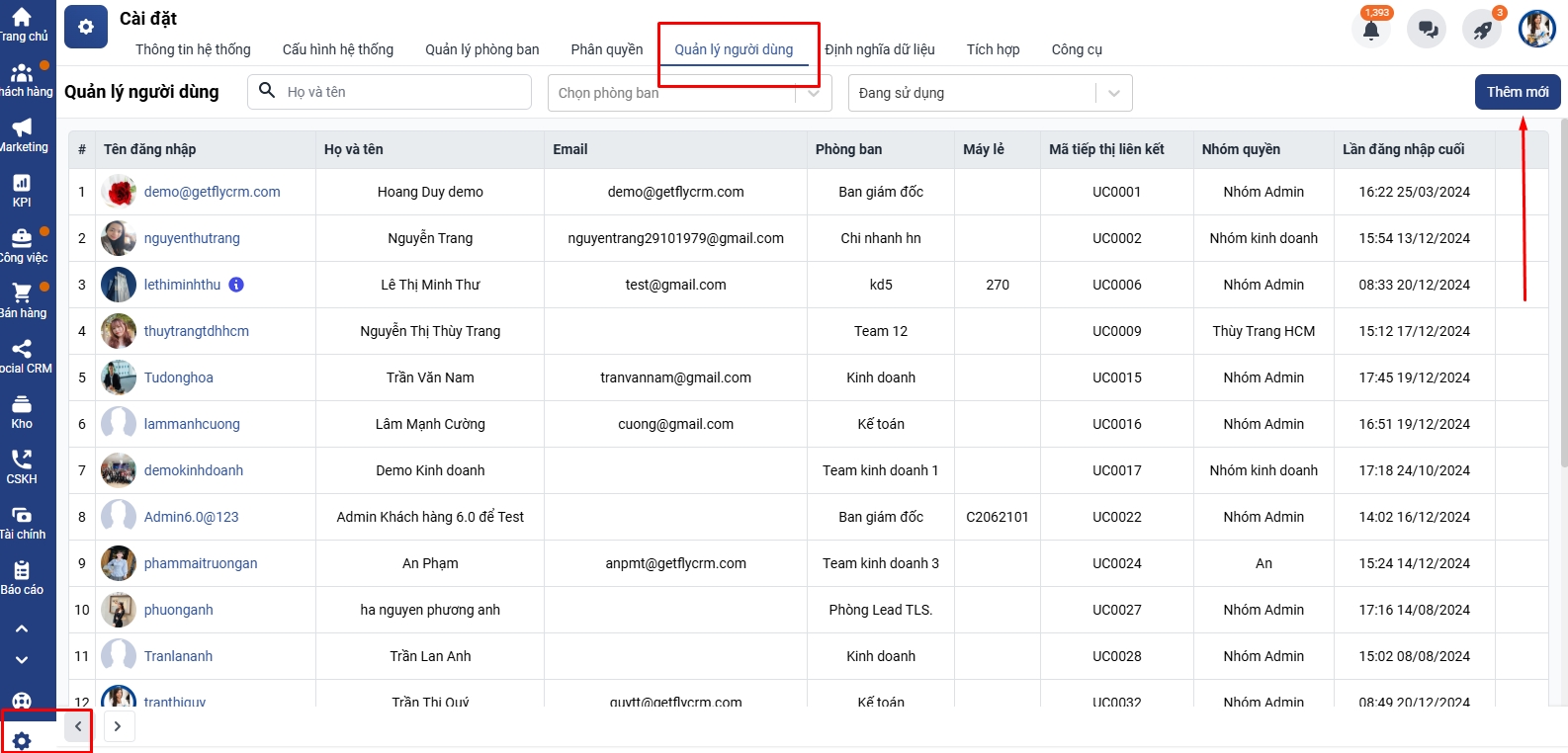The height and width of the screenshot is (753, 1568).
Task: Open the KPI module in sidebar
Action: click(22, 189)
